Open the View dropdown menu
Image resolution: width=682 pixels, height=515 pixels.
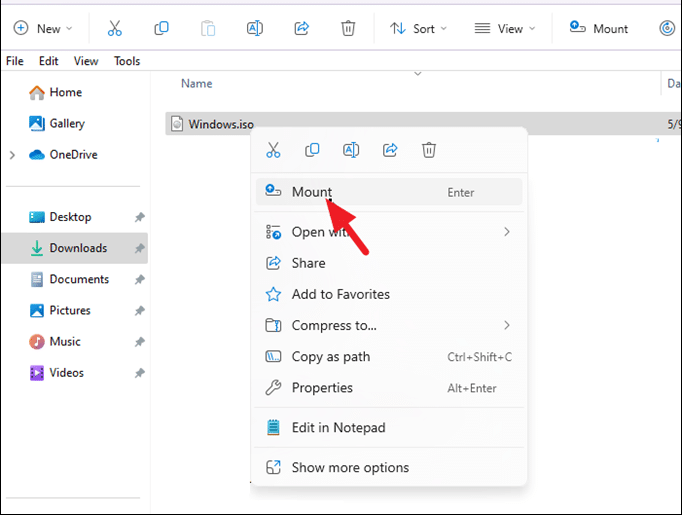(504, 28)
